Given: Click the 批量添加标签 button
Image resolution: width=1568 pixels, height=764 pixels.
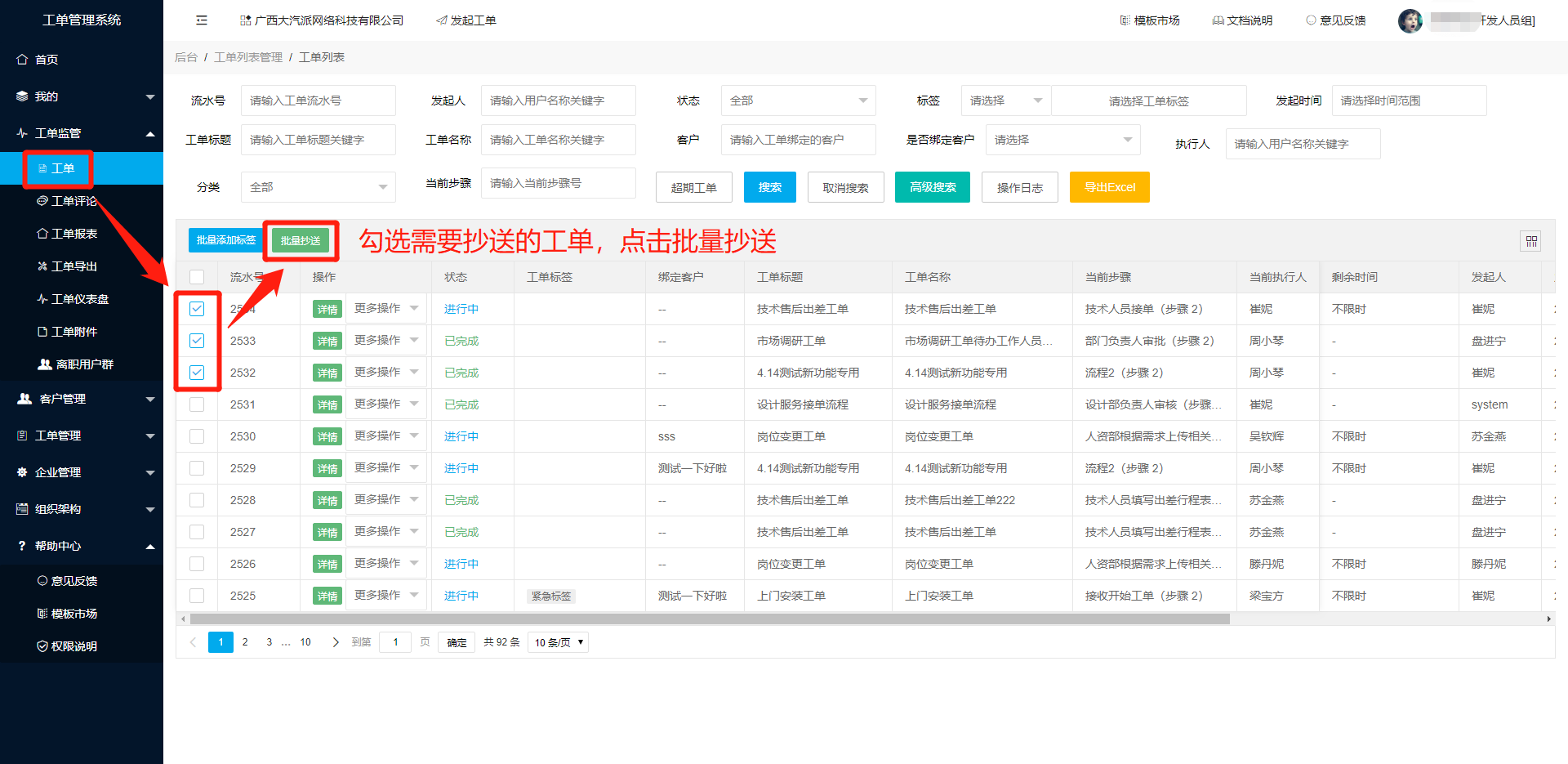Looking at the screenshot, I should click(x=226, y=240).
